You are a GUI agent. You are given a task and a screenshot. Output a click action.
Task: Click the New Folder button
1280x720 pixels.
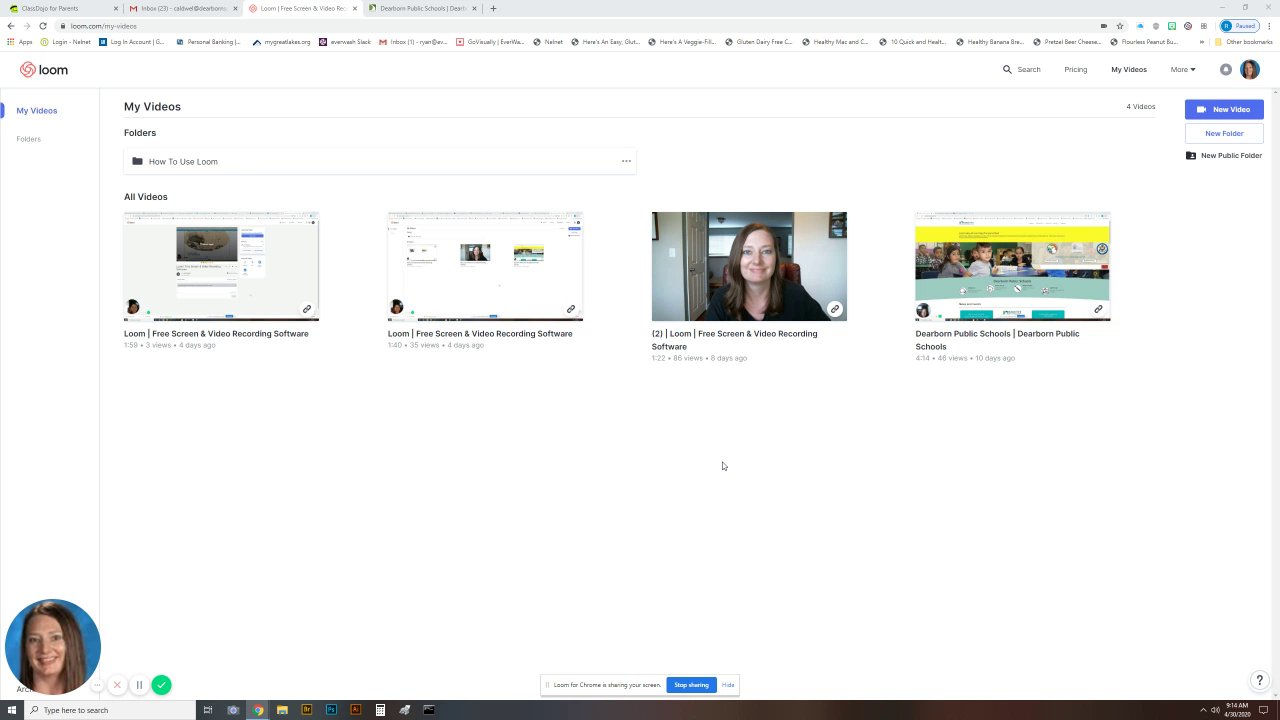tap(1224, 133)
